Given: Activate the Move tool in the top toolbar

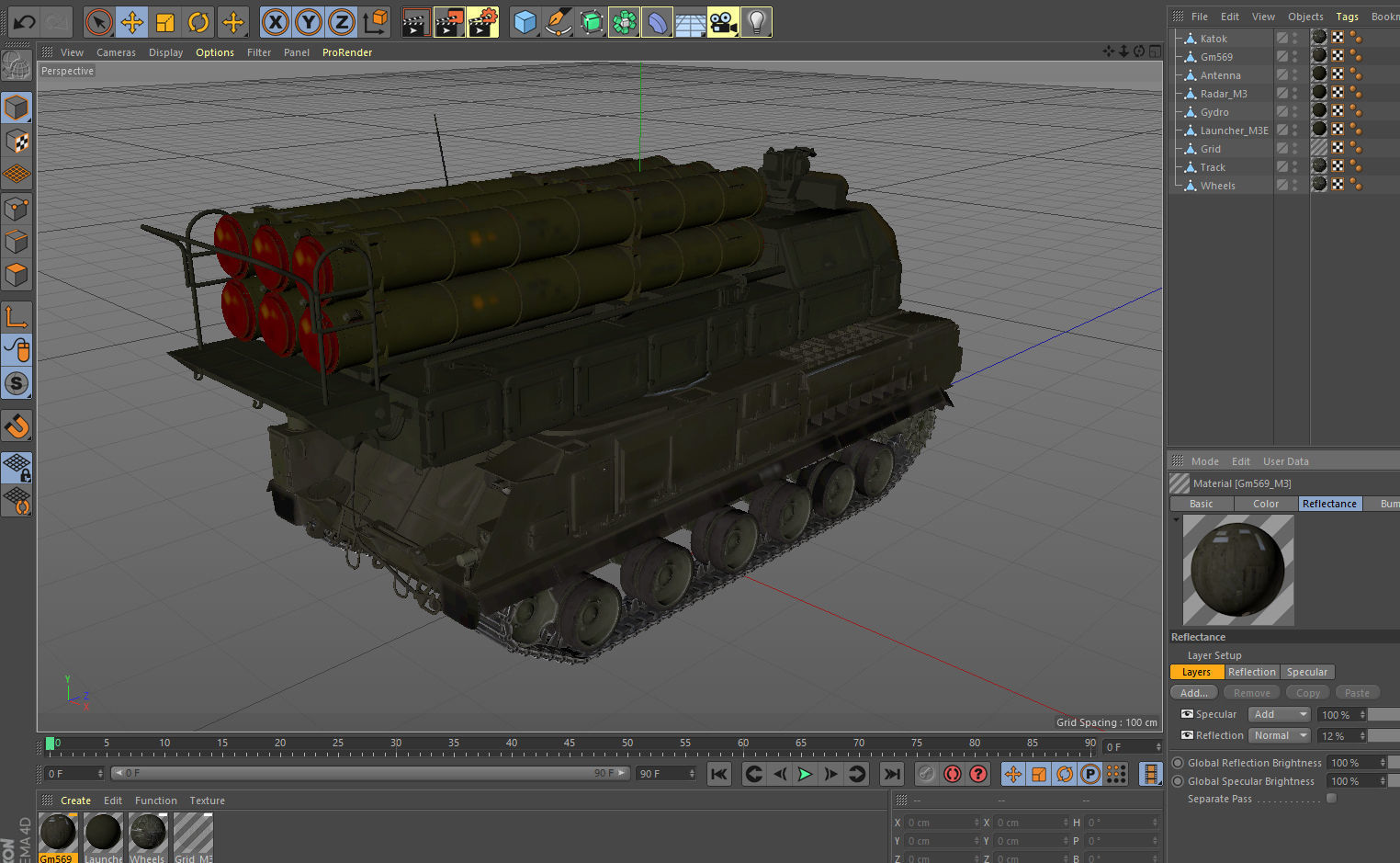Looking at the screenshot, I should pos(132,22).
